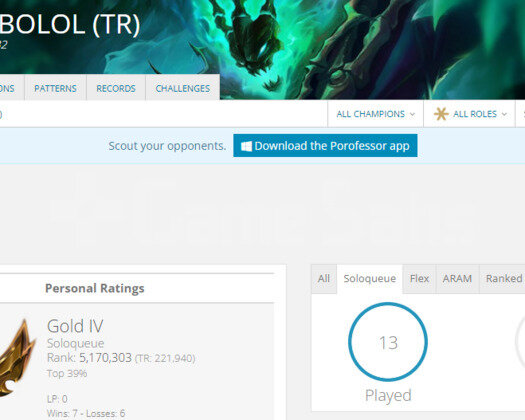Click the Windows logo on download button
This screenshot has height=420, width=525.
coord(246,146)
